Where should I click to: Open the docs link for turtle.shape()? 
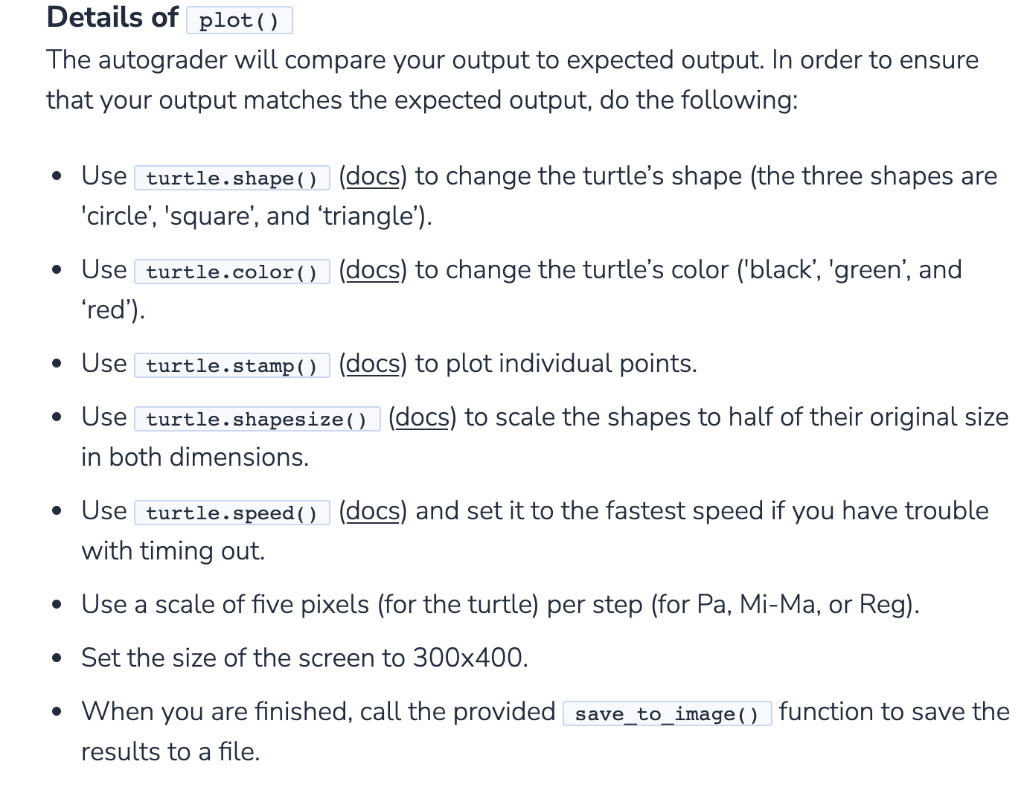click(372, 176)
